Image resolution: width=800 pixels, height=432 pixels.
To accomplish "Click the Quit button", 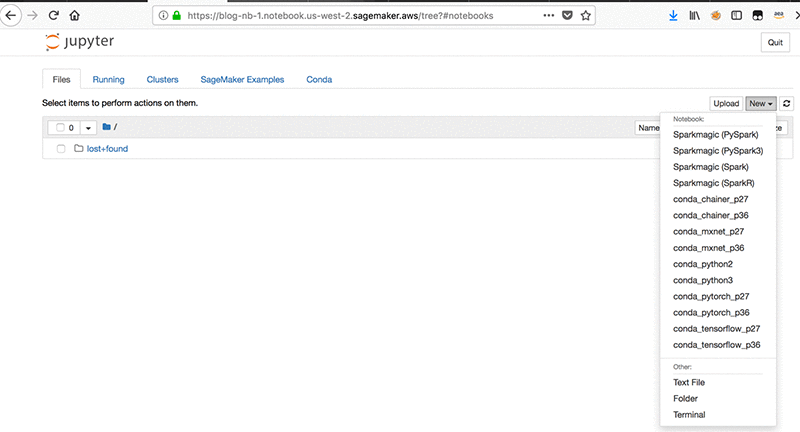I will pos(775,42).
